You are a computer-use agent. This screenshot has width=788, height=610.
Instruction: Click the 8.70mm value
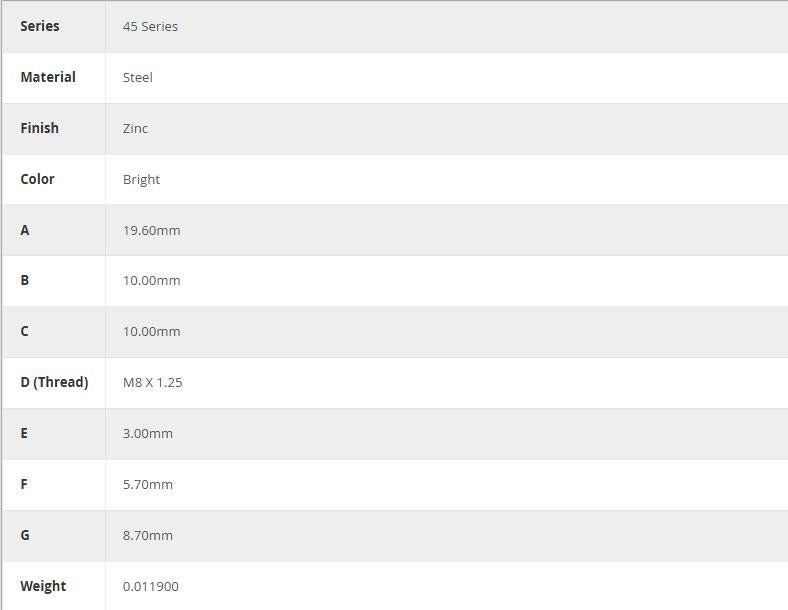147,536
